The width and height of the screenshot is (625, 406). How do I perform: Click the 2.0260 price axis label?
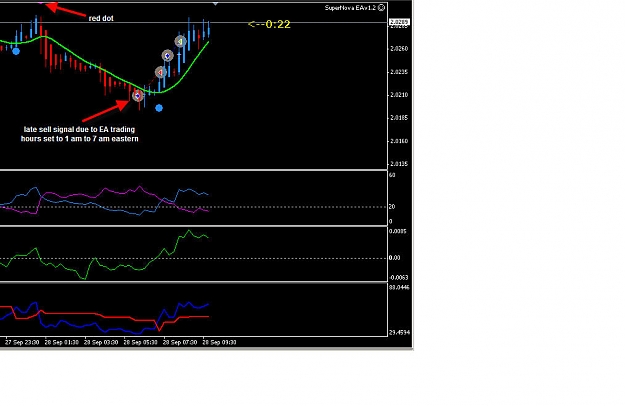[399, 49]
